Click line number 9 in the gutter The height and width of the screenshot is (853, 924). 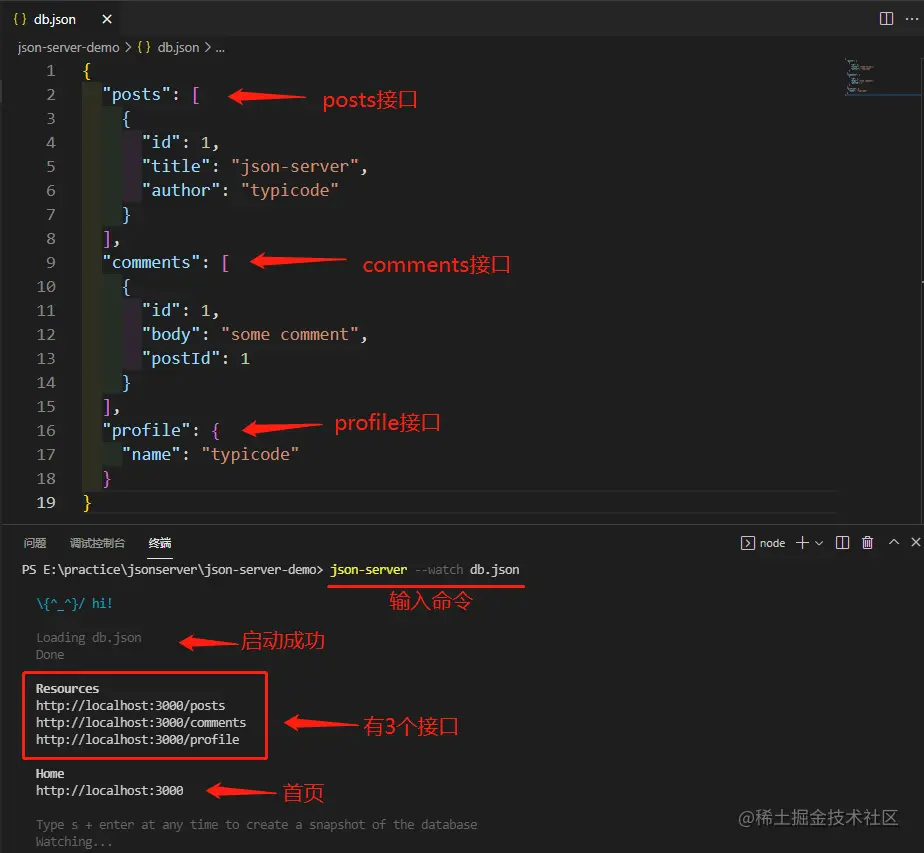pyautogui.click(x=50, y=262)
